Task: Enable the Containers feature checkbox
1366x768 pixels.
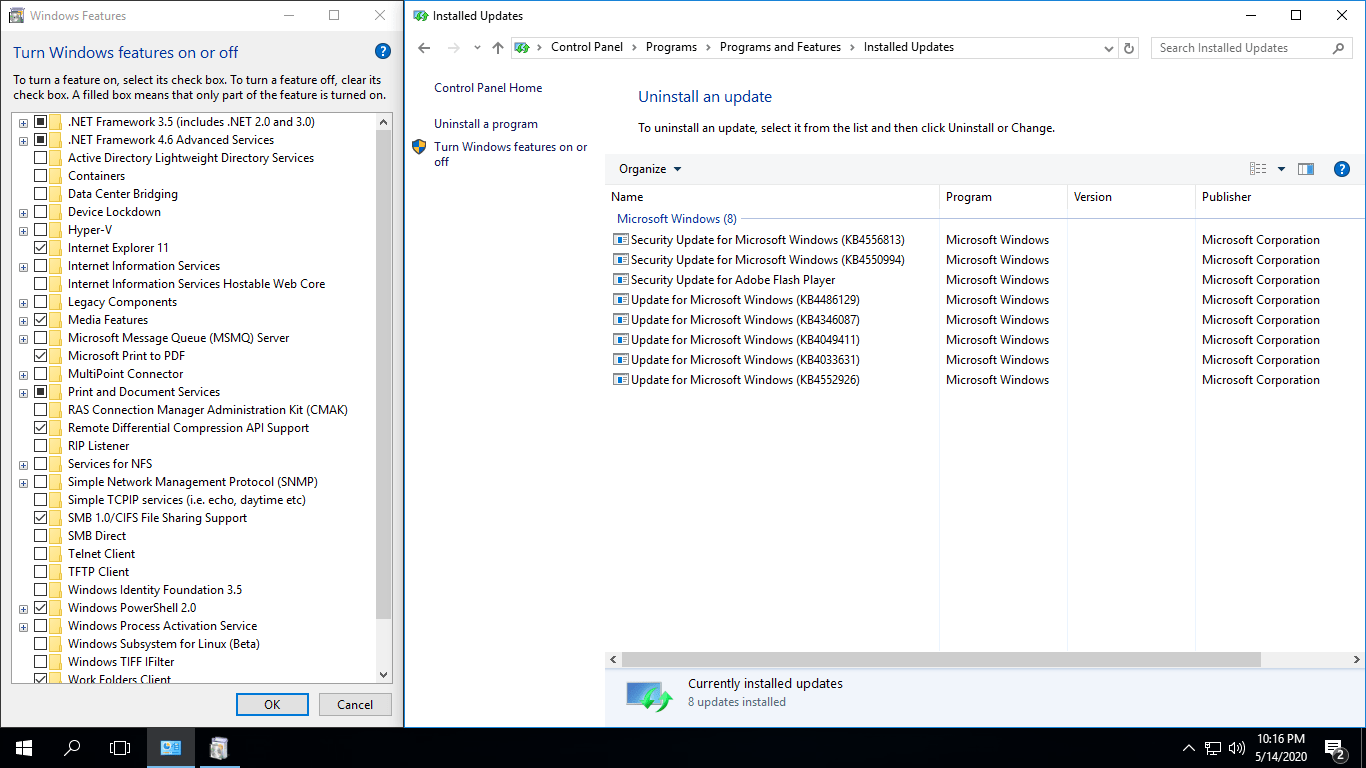Action: click(x=40, y=176)
